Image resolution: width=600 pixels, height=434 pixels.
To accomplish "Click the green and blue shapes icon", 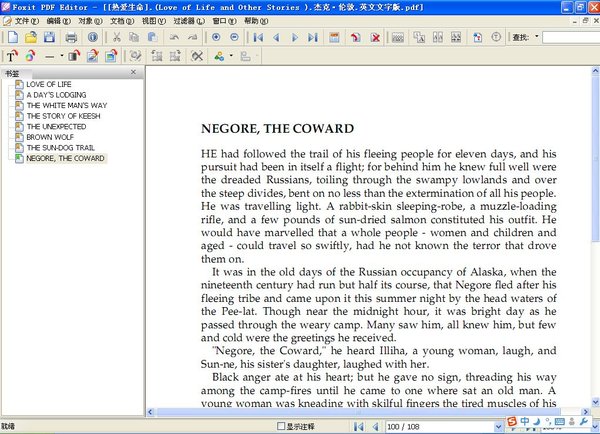I will tap(219, 57).
